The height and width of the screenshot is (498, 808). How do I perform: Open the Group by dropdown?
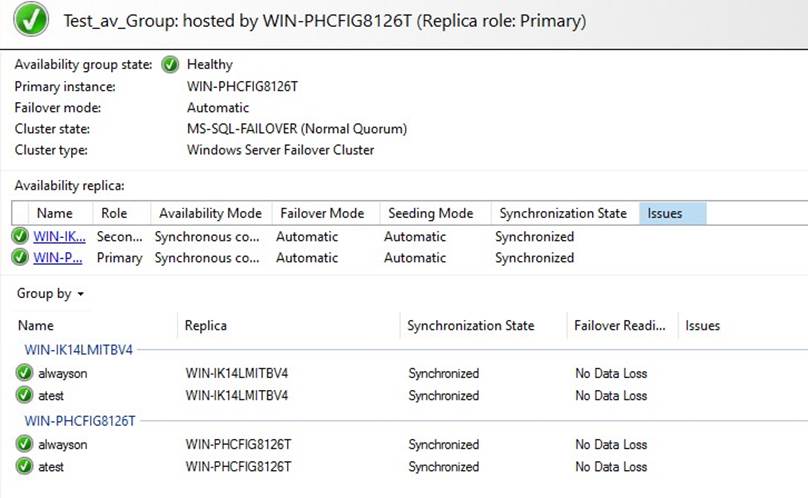point(50,294)
